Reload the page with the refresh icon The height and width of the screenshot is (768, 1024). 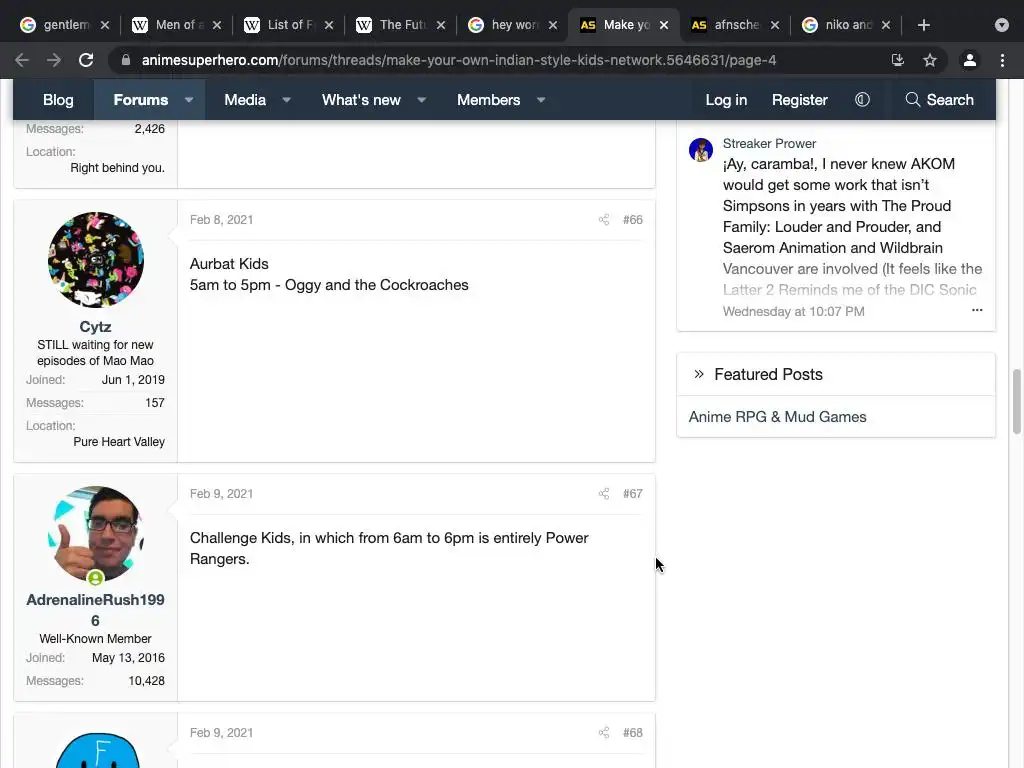[x=86, y=60]
